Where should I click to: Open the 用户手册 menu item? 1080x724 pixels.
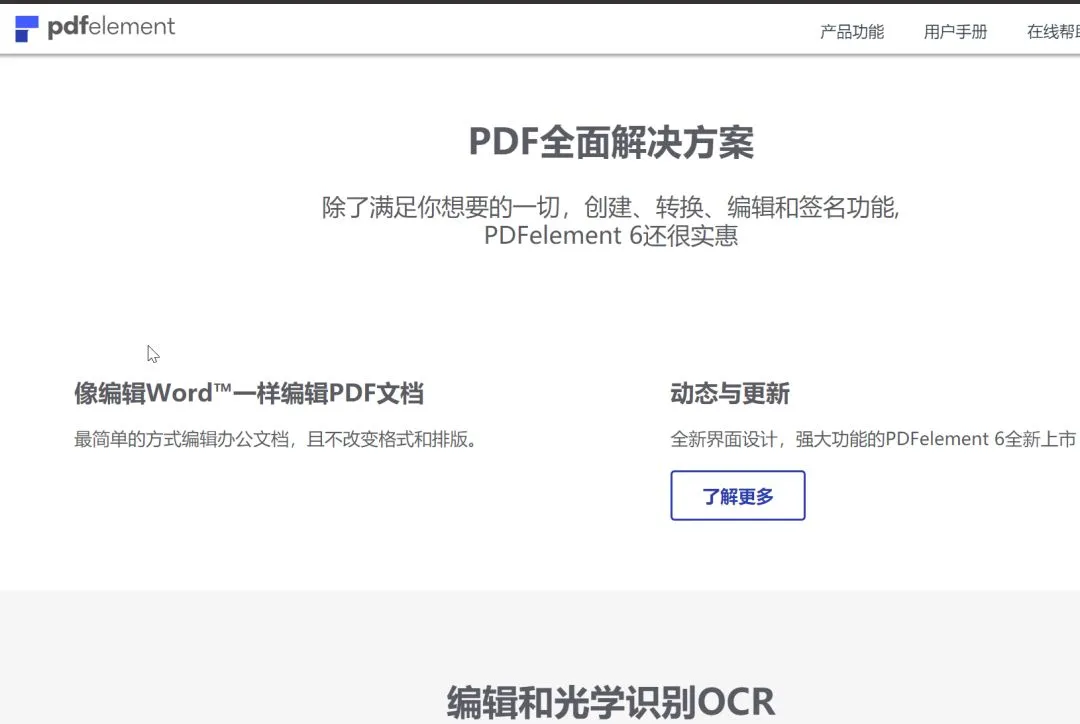coord(955,32)
